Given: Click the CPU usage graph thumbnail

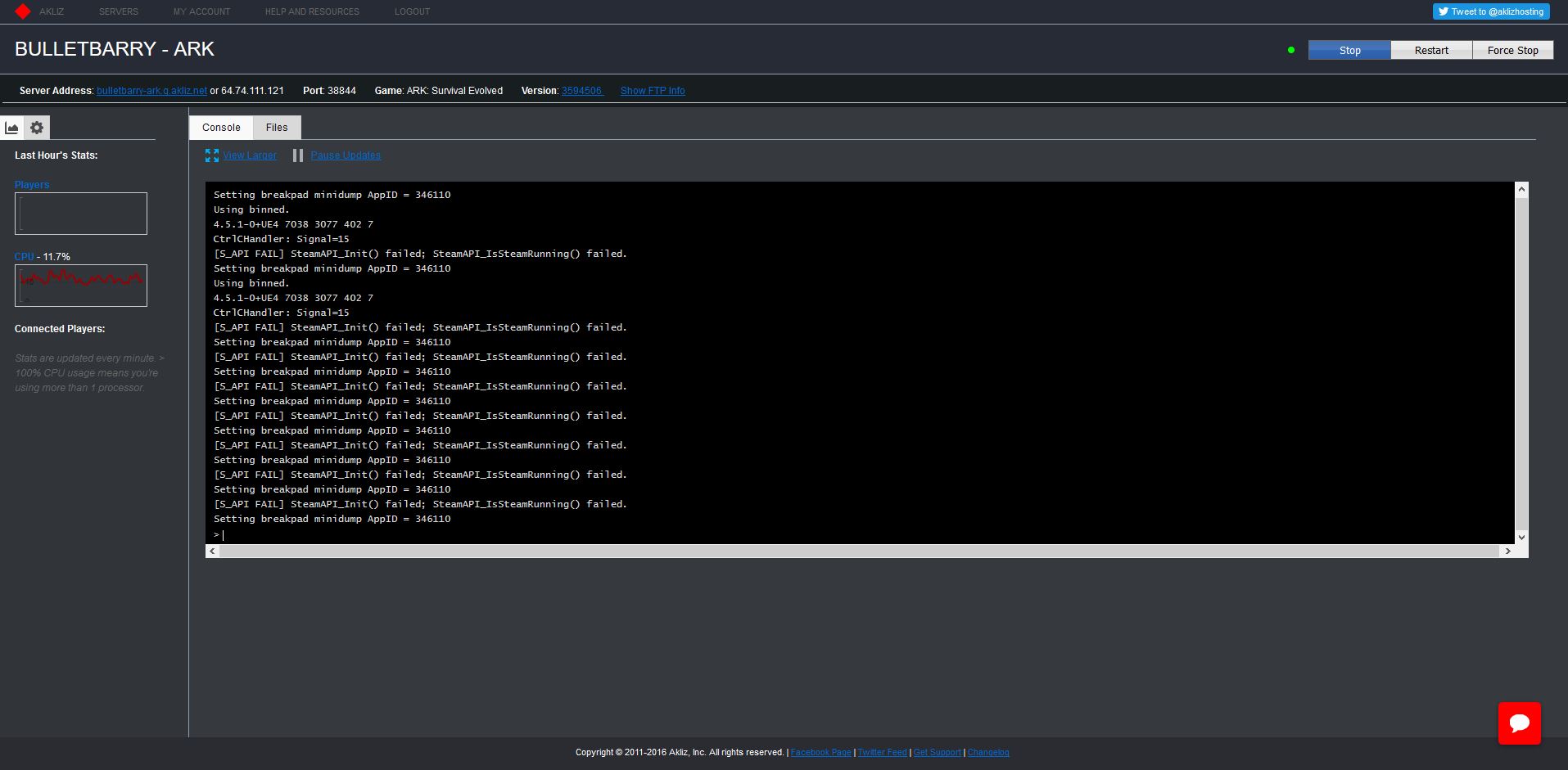Looking at the screenshot, I should tap(81, 286).
